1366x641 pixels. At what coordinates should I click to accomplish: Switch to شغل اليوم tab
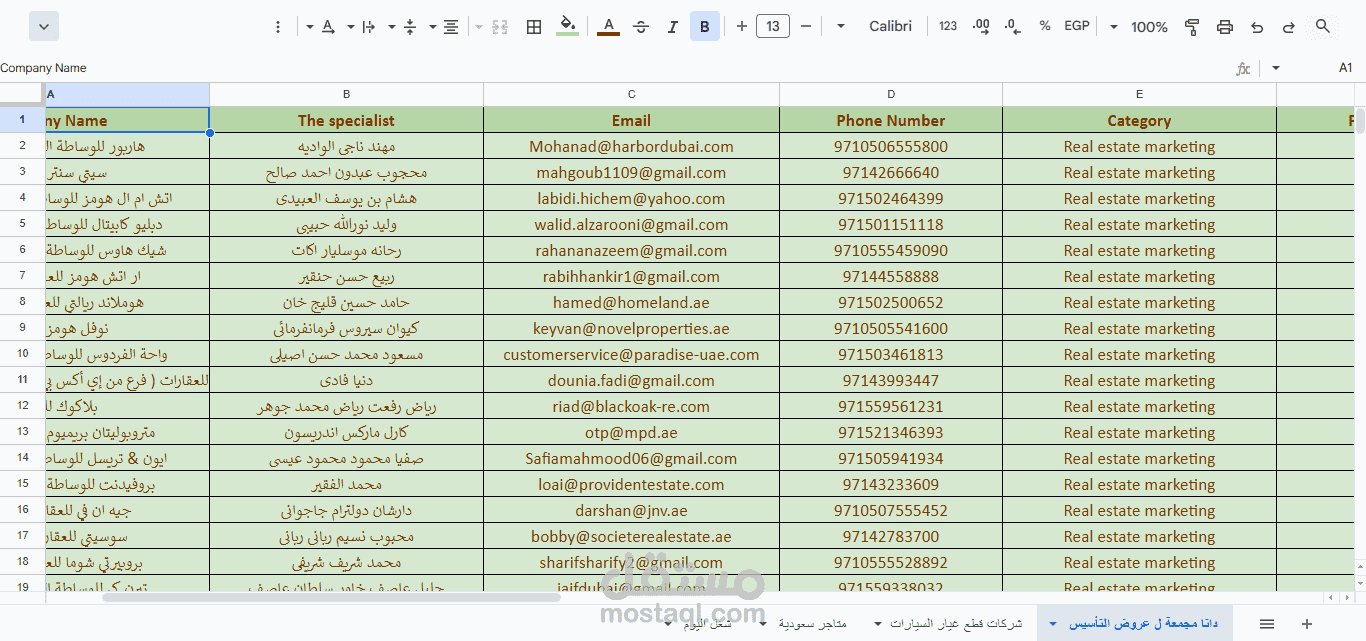coord(708,624)
